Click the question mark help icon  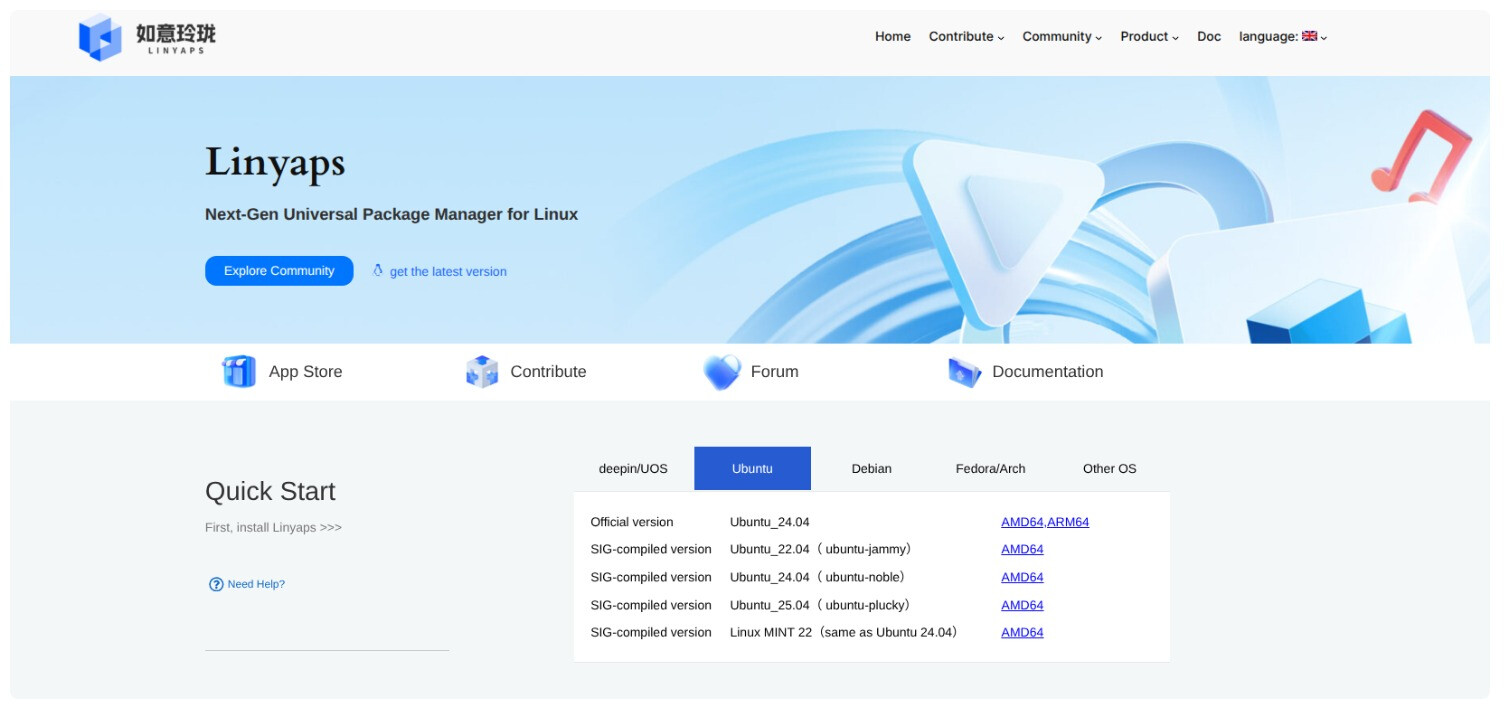tap(216, 584)
